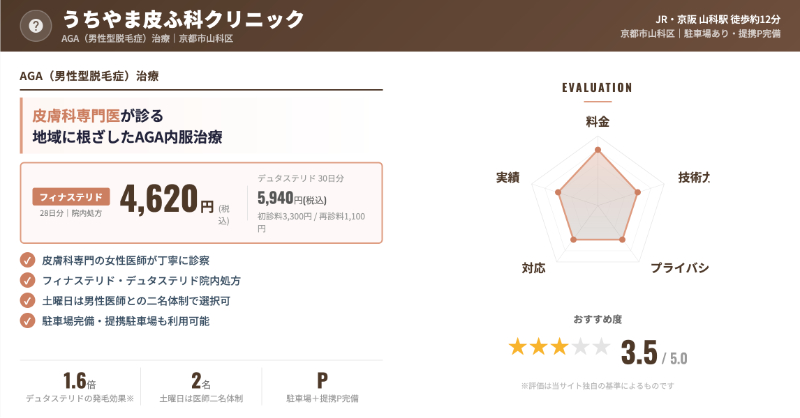The width and height of the screenshot is (800, 418).
Task: Click the 1.6倍 発毛効果 statistic
Action: (x=80, y=380)
